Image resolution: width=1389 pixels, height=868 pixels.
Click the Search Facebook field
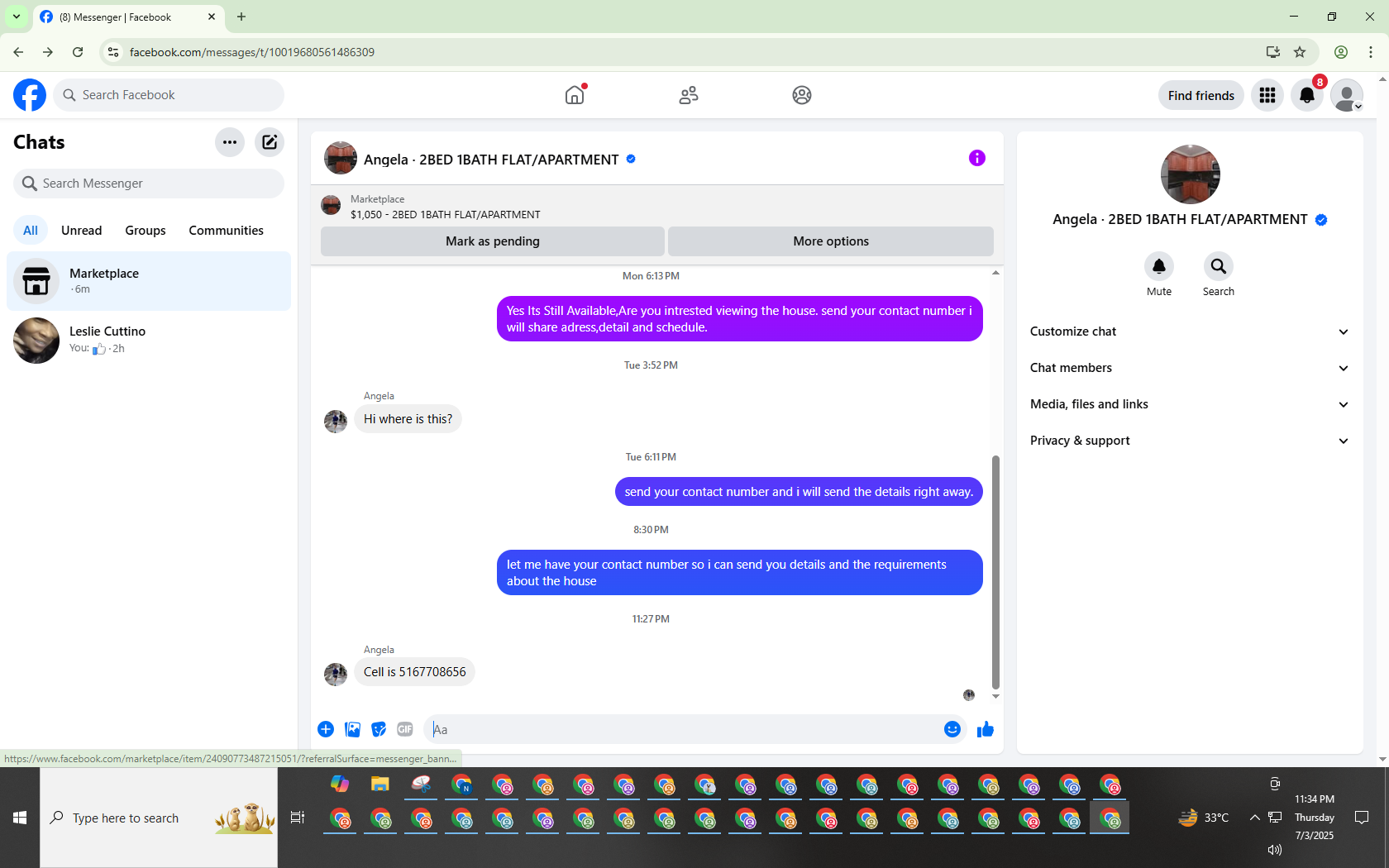(x=169, y=95)
